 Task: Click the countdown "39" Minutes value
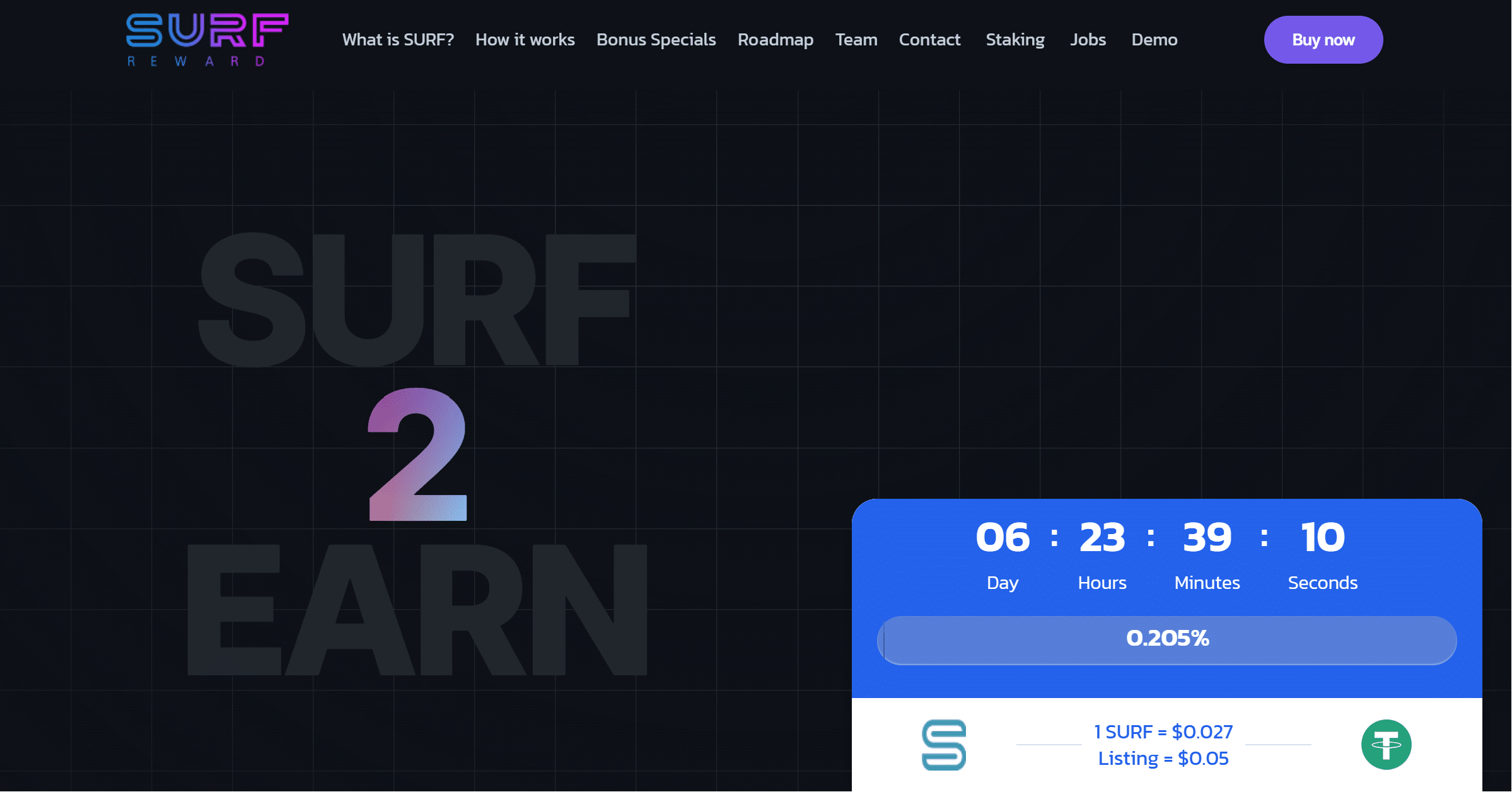pos(1207,537)
